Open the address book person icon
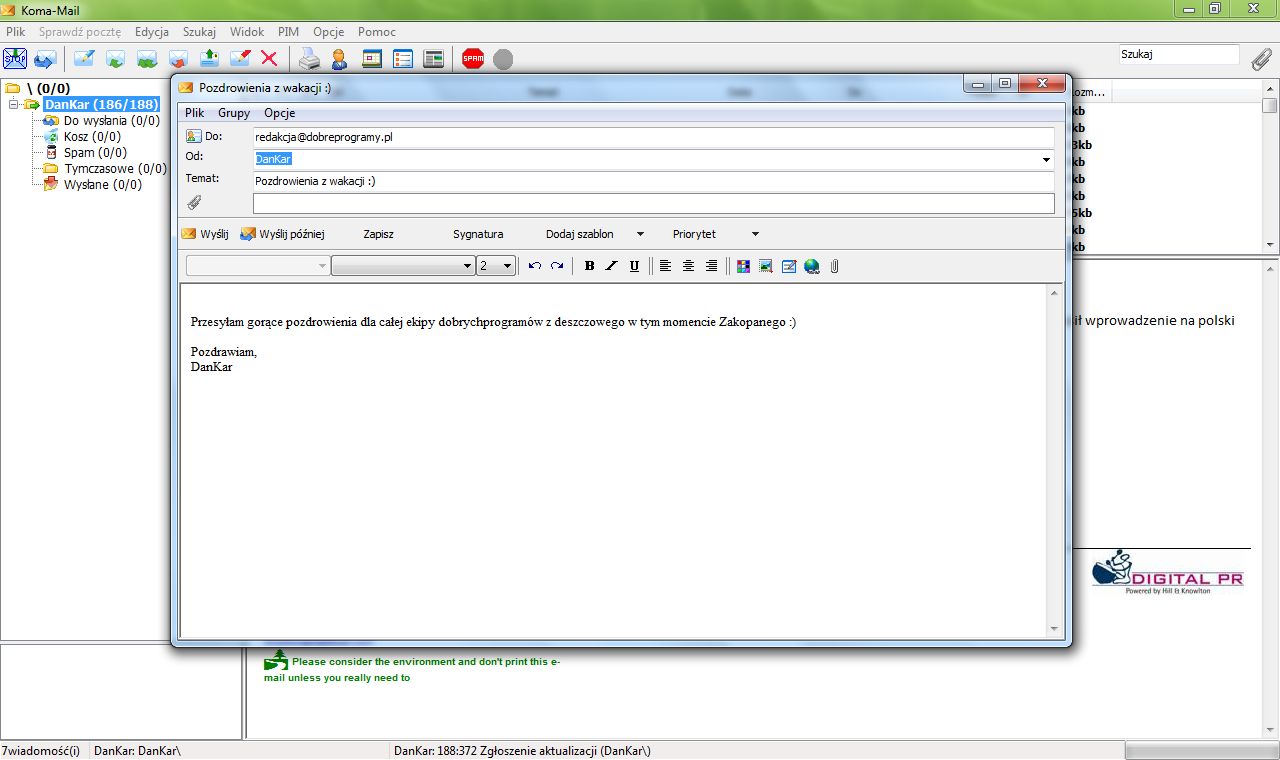Viewport: 1280px width, 760px height. [340, 59]
